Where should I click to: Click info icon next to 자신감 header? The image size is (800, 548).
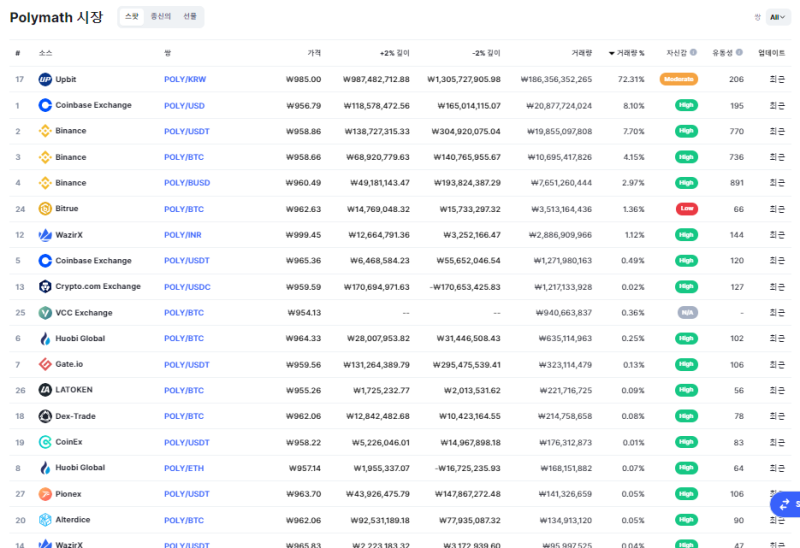point(693,53)
